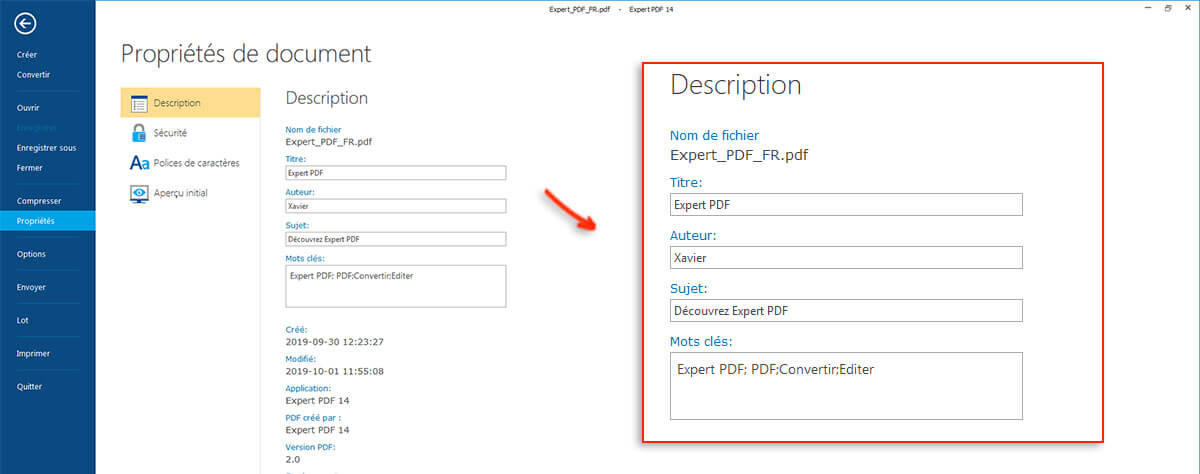Screen dimensions: 1200x474
Task: Click the Sujet field Découvrez Expert PDF
Action: 395,239
